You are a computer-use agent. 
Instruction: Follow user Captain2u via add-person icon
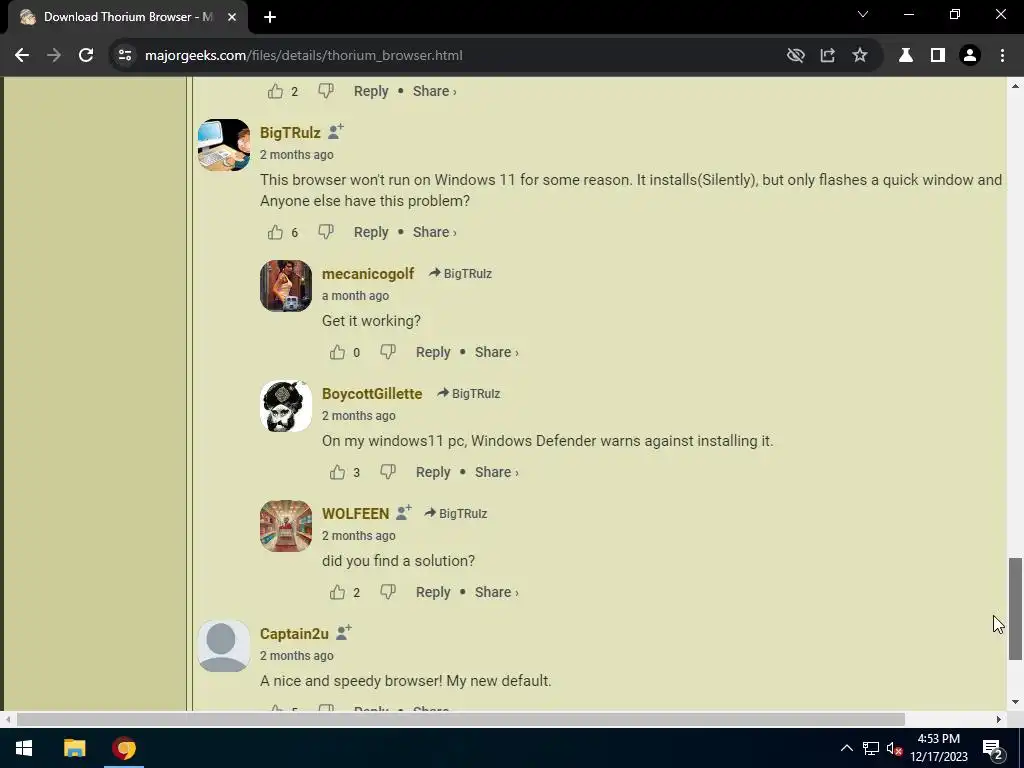344,633
